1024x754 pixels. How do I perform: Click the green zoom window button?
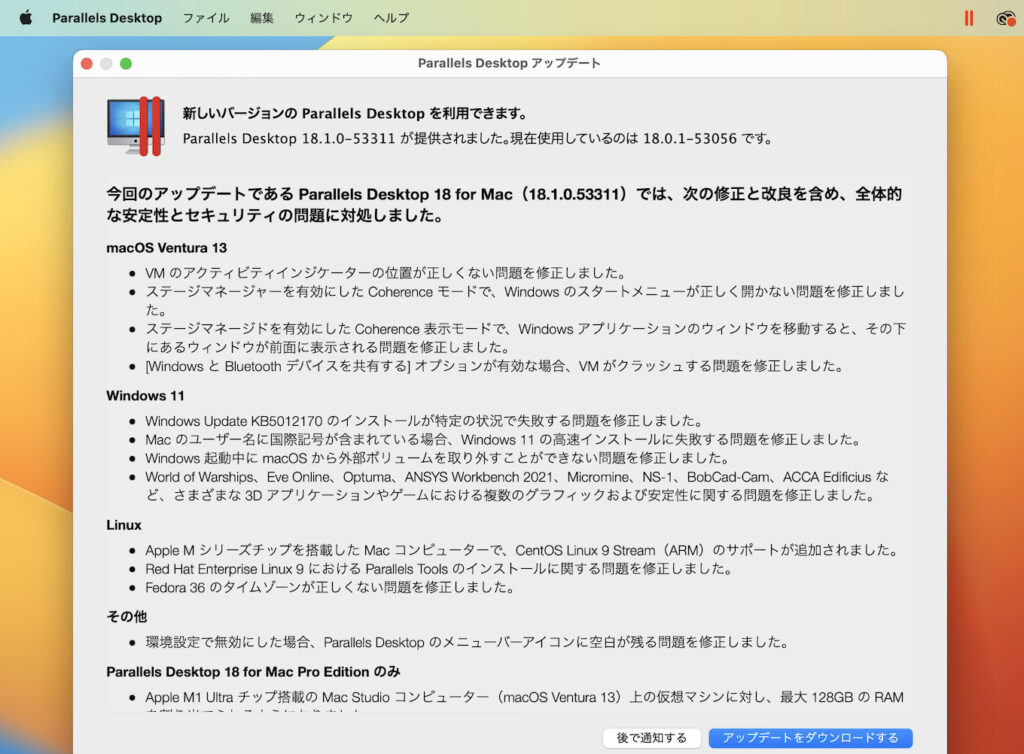(x=126, y=63)
